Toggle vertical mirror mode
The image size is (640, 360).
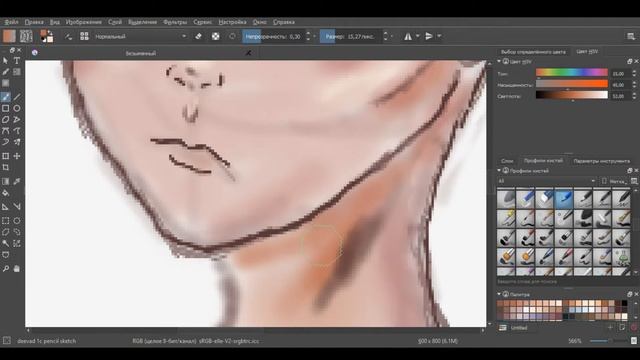click(x=429, y=36)
